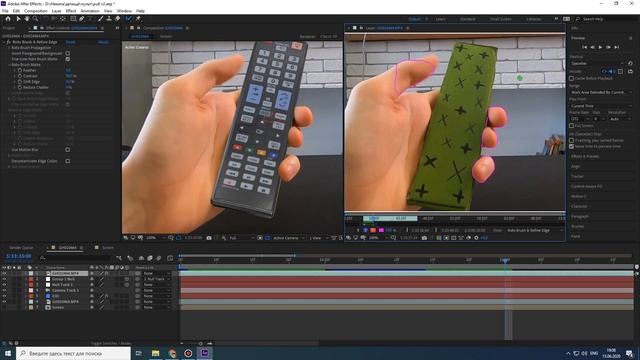This screenshot has width=640, height=360.
Task: Click Contrast stopwatch icon
Action: point(20,76)
